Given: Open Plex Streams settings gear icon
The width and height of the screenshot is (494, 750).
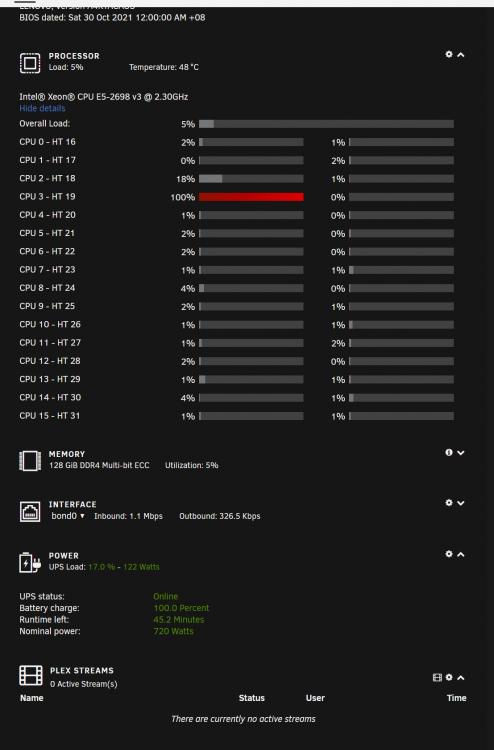Looking at the screenshot, I should point(449,677).
